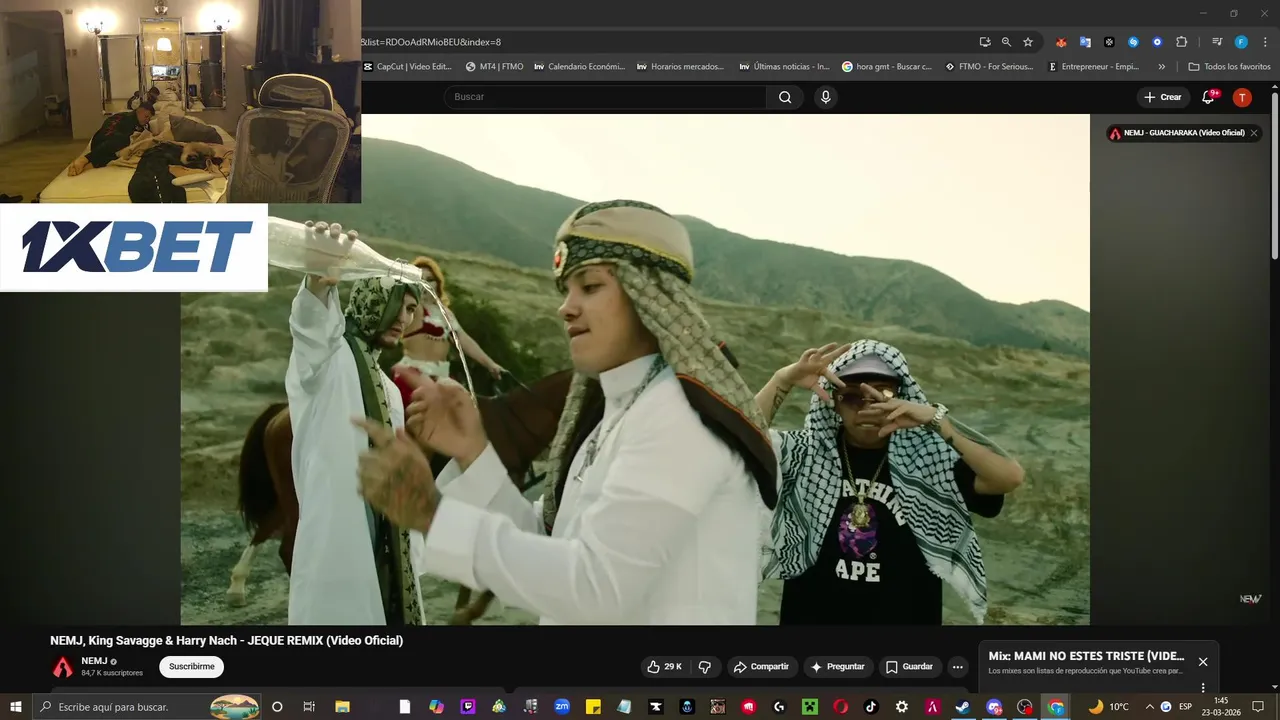Image resolution: width=1280 pixels, height=720 pixels.
Task: Click the Preguntar button
Action: pyautogui.click(x=838, y=667)
